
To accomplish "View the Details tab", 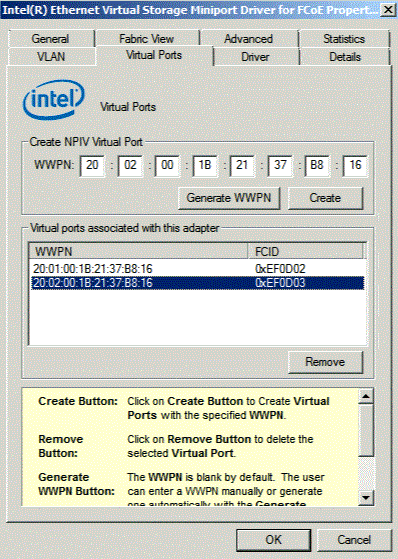I will 345,57.
